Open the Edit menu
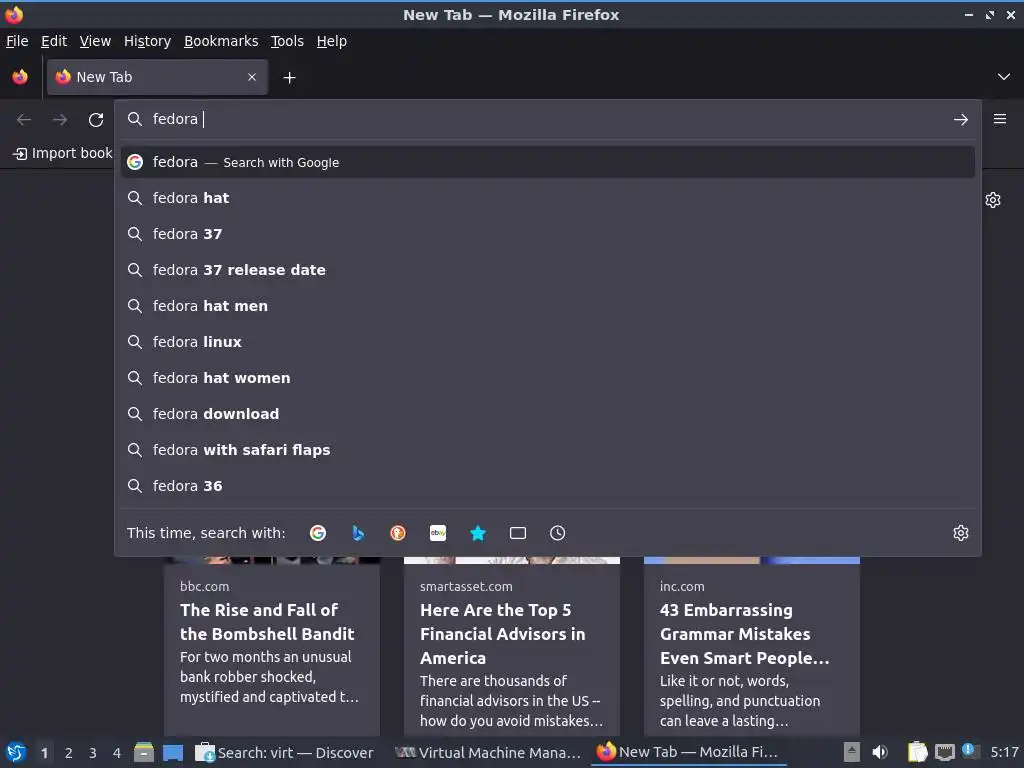The image size is (1024, 768). pyautogui.click(x=54, y=41)
